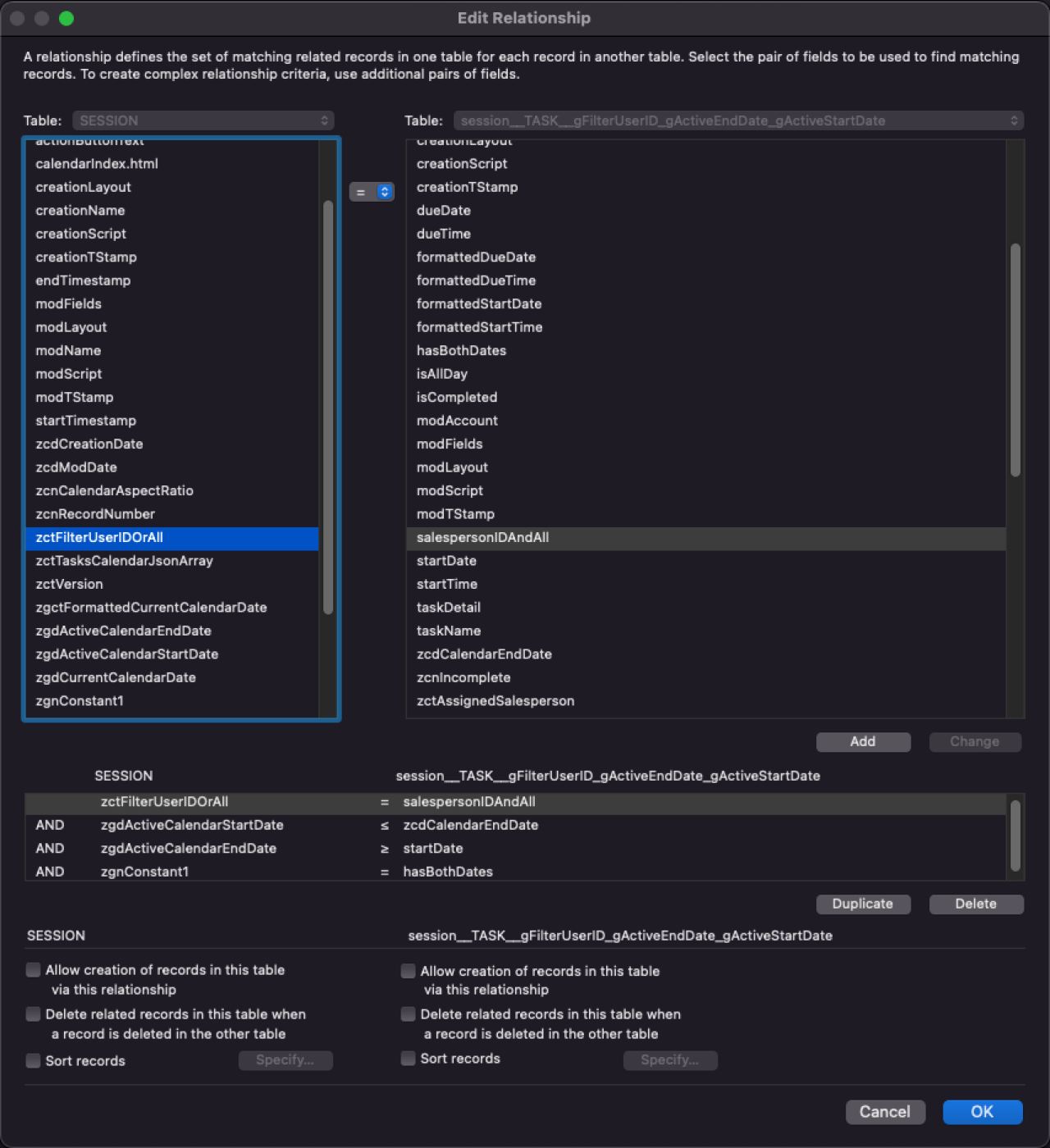Enable Allow creation of records for session__TASK table
Image resolution: width=1050 pixels, height=1148 pixels.
pyautogui.click(x=408, y=971)
